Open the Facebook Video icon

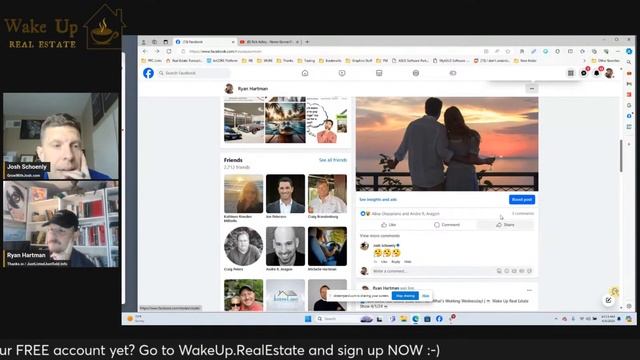[x=342, y=73]
